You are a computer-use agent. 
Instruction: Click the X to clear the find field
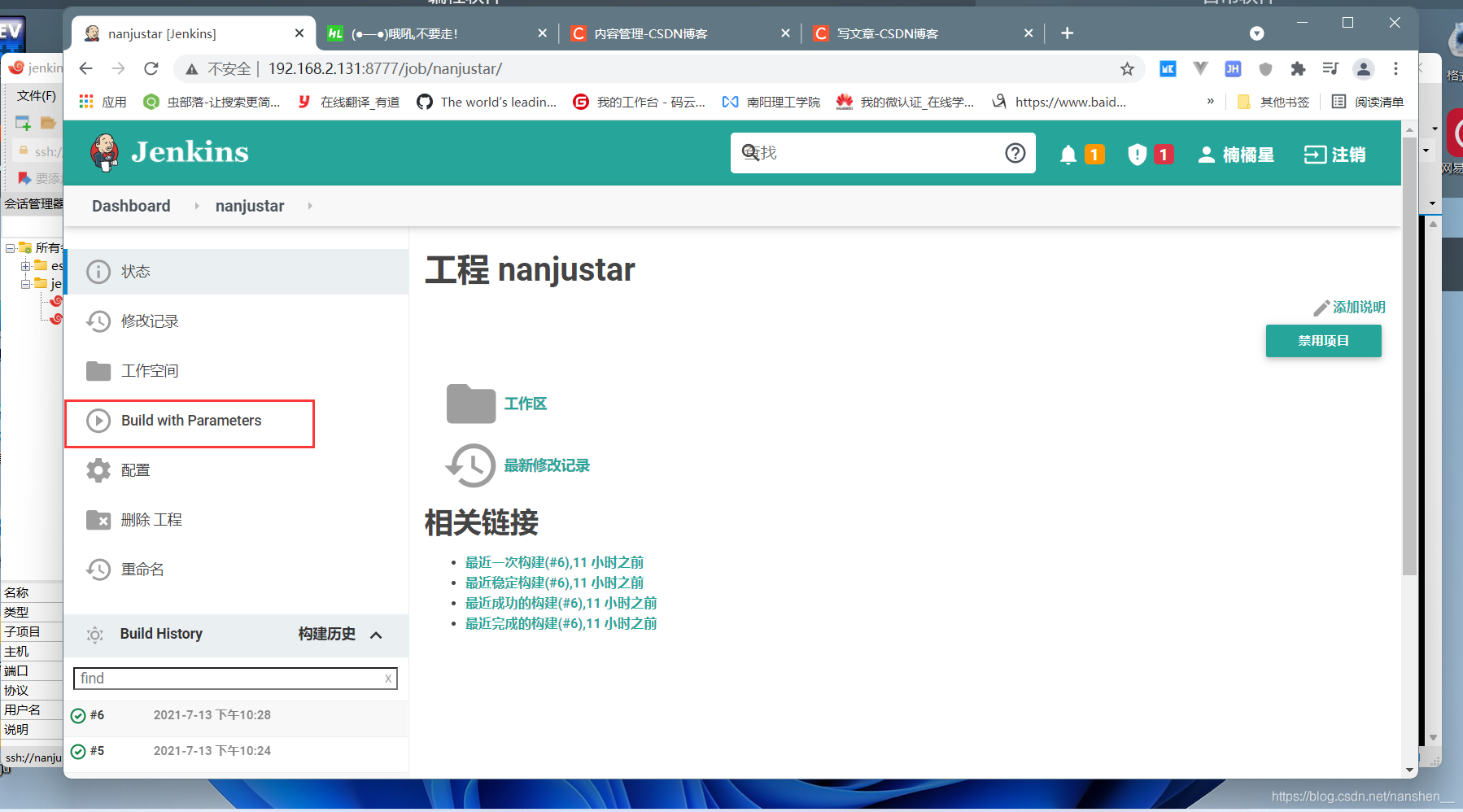(x=388, y=678)
